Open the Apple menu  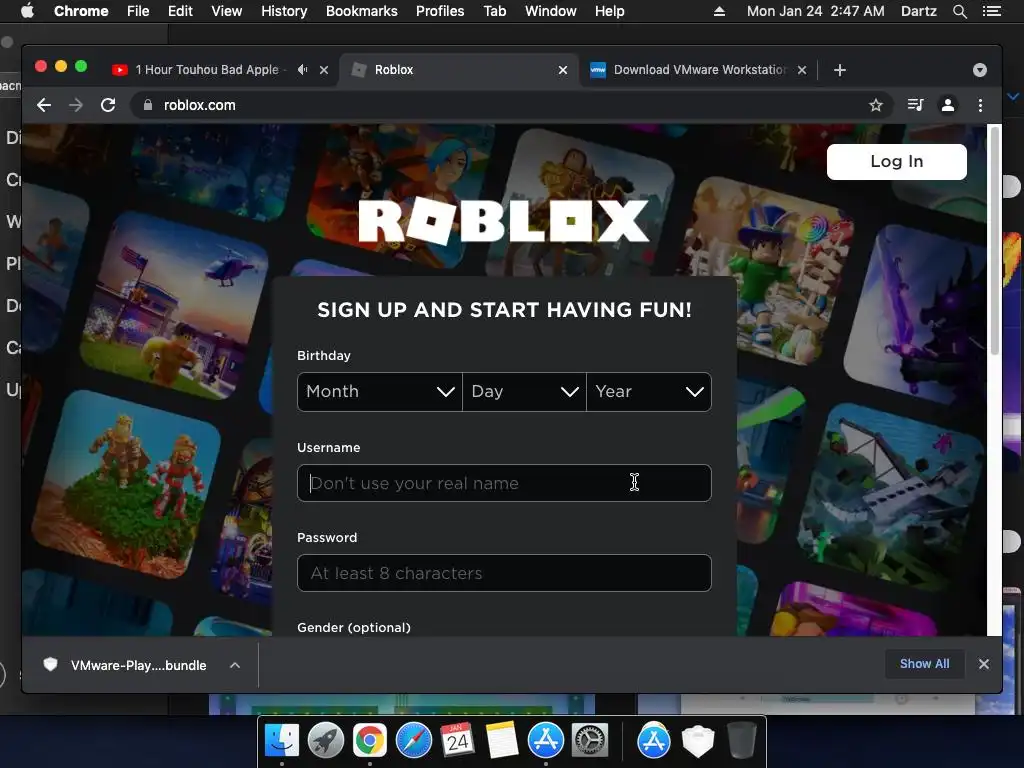27,11
